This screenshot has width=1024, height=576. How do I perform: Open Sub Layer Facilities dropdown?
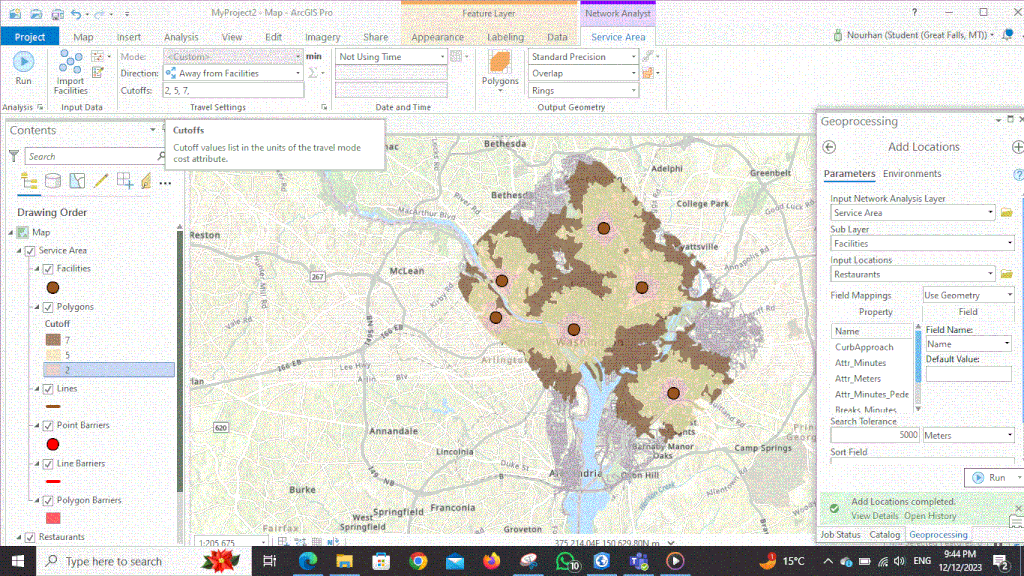pyautogui.click(x=922, y=244)
